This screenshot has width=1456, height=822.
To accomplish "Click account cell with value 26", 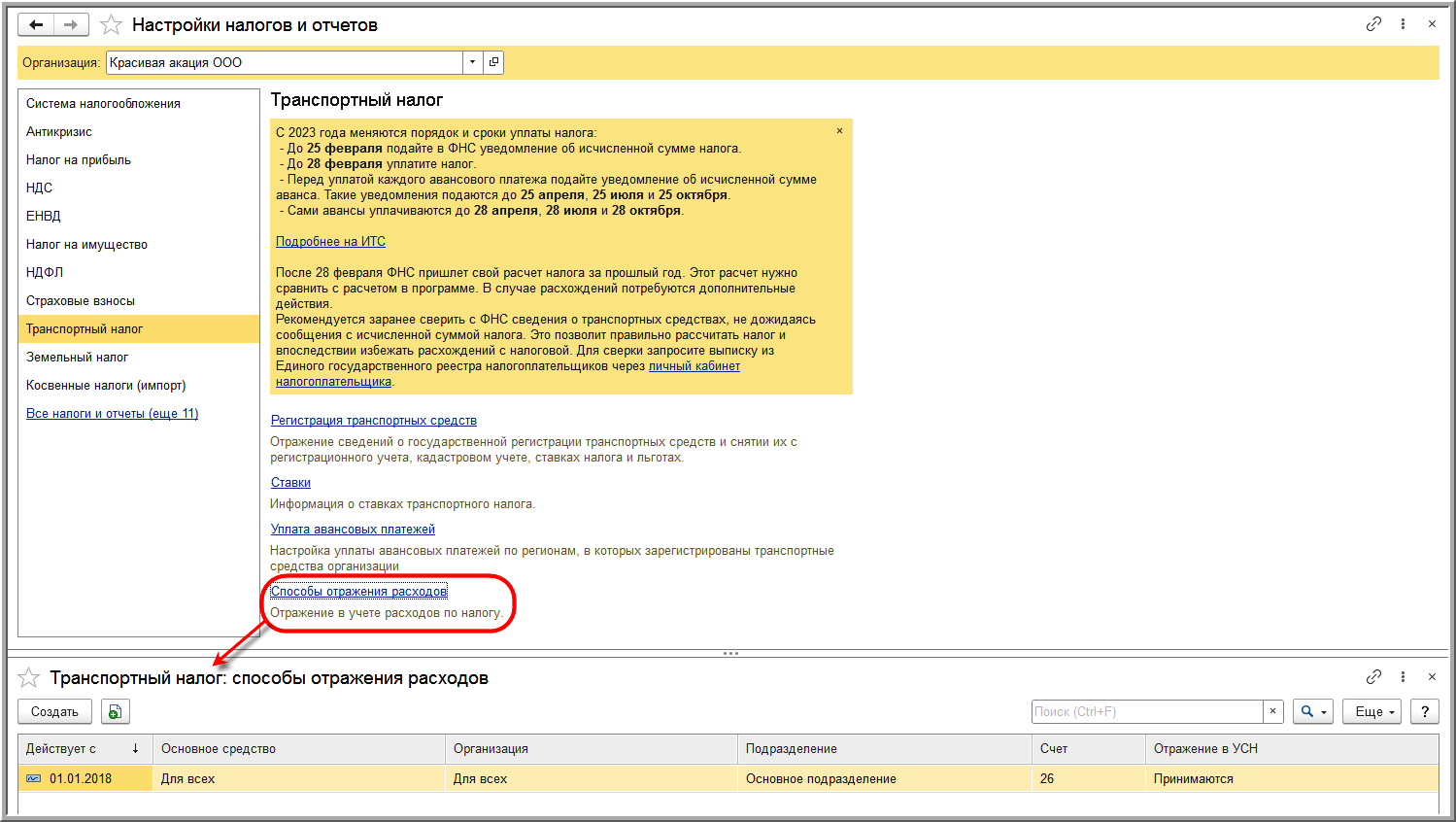I will (1089, 778).
